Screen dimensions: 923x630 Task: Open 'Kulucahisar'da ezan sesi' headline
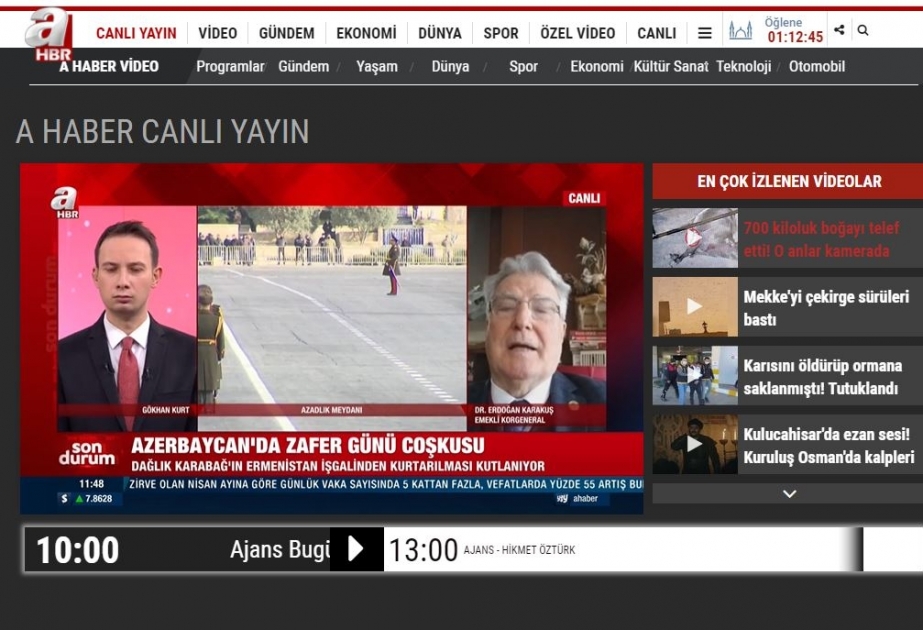tap(829, 445)
